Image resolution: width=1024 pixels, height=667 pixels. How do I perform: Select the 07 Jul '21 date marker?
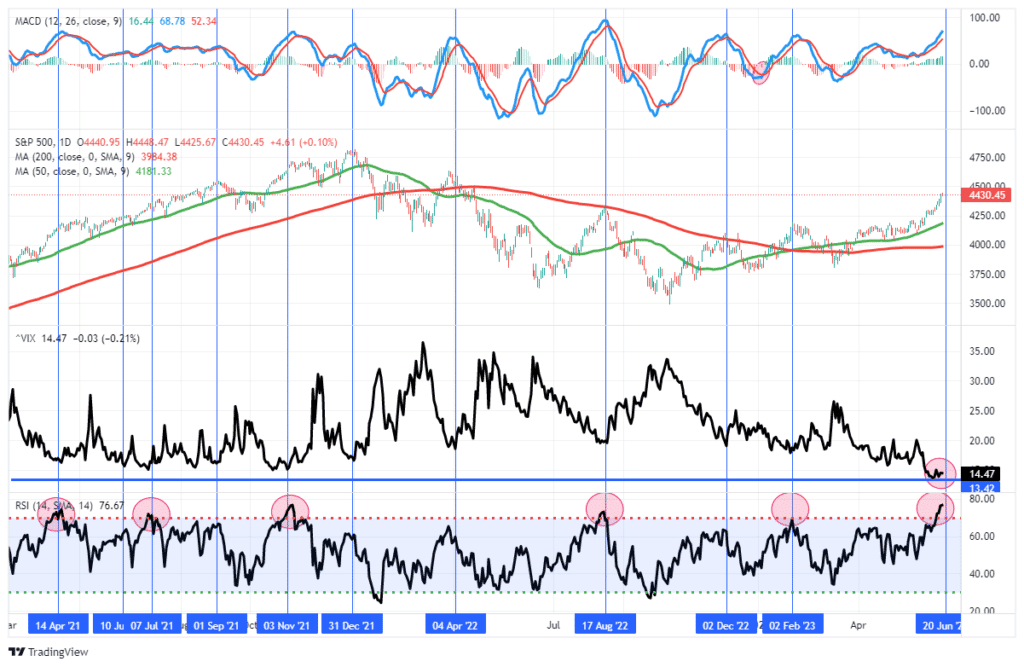click(x=152, y=625)
